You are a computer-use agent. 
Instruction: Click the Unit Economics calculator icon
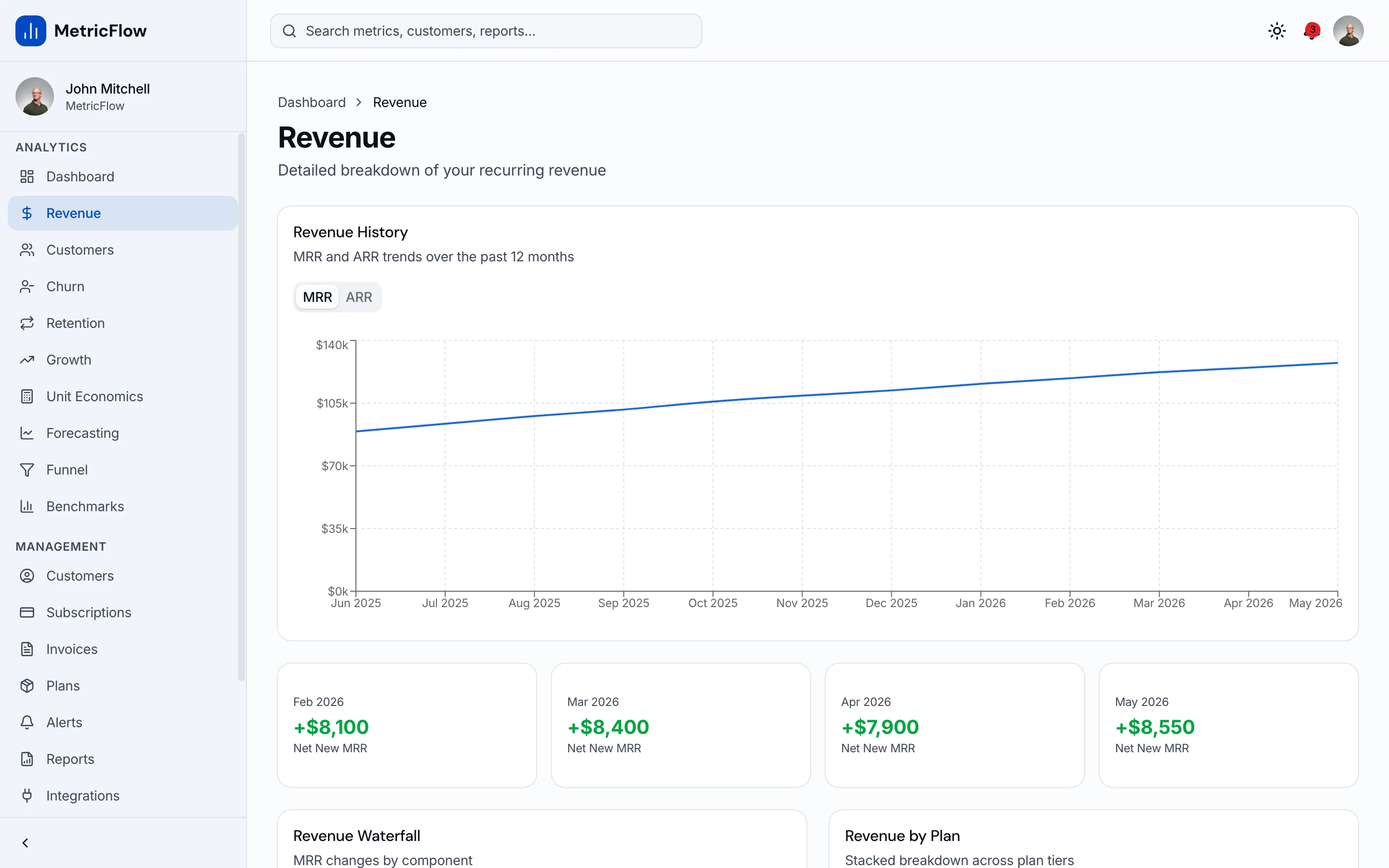click(27, 396)
